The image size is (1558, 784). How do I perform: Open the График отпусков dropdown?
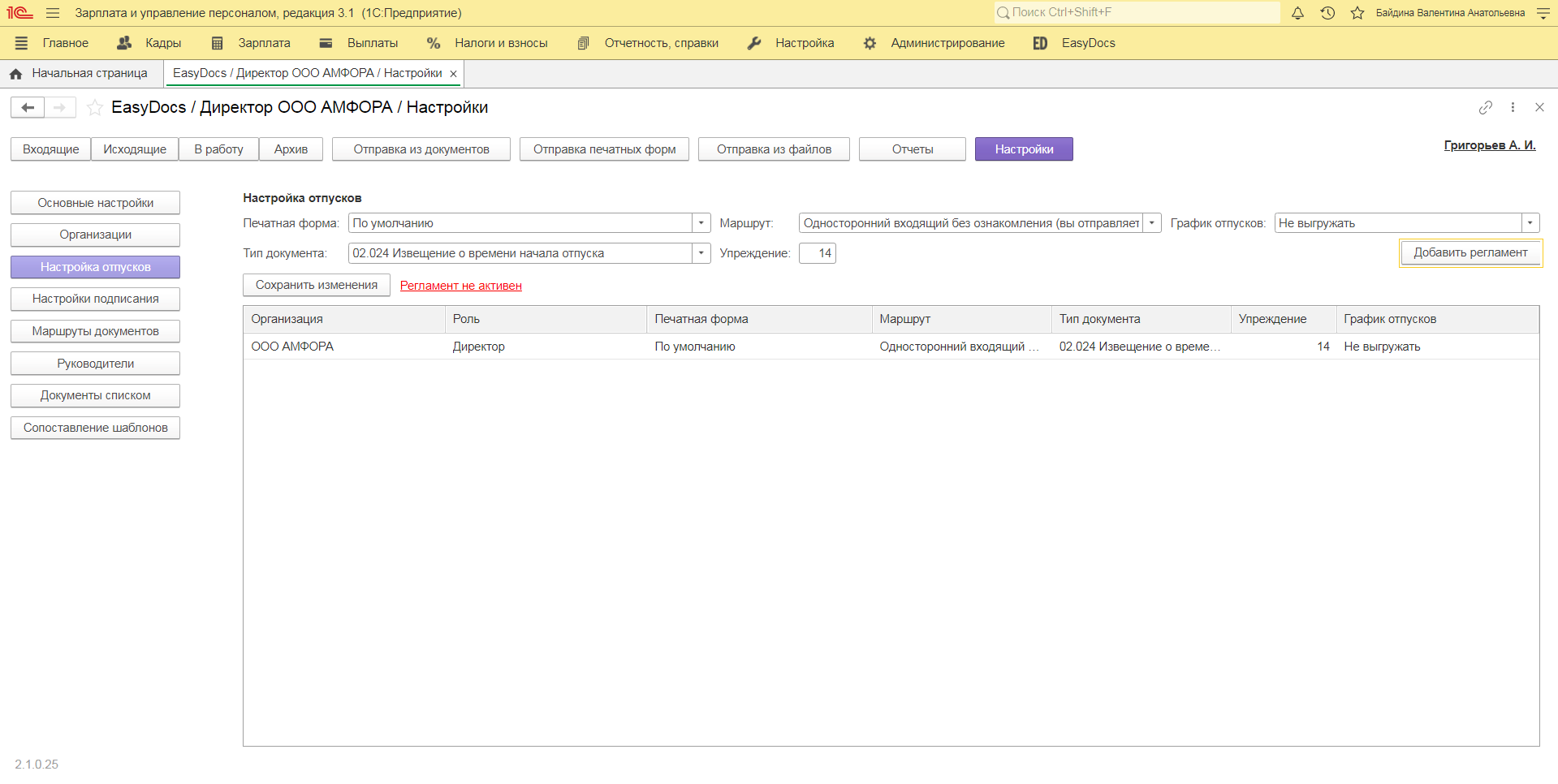tap(1530, 222)
